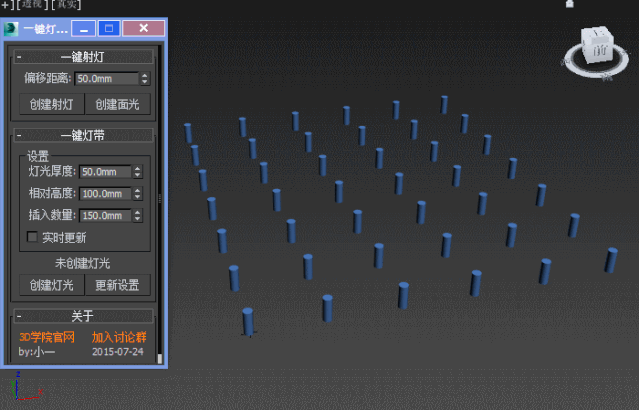The width and height of the screenshot is (639, 410).
Task: Maximize the 一键灯 plugin window
Action: point(109,29)
